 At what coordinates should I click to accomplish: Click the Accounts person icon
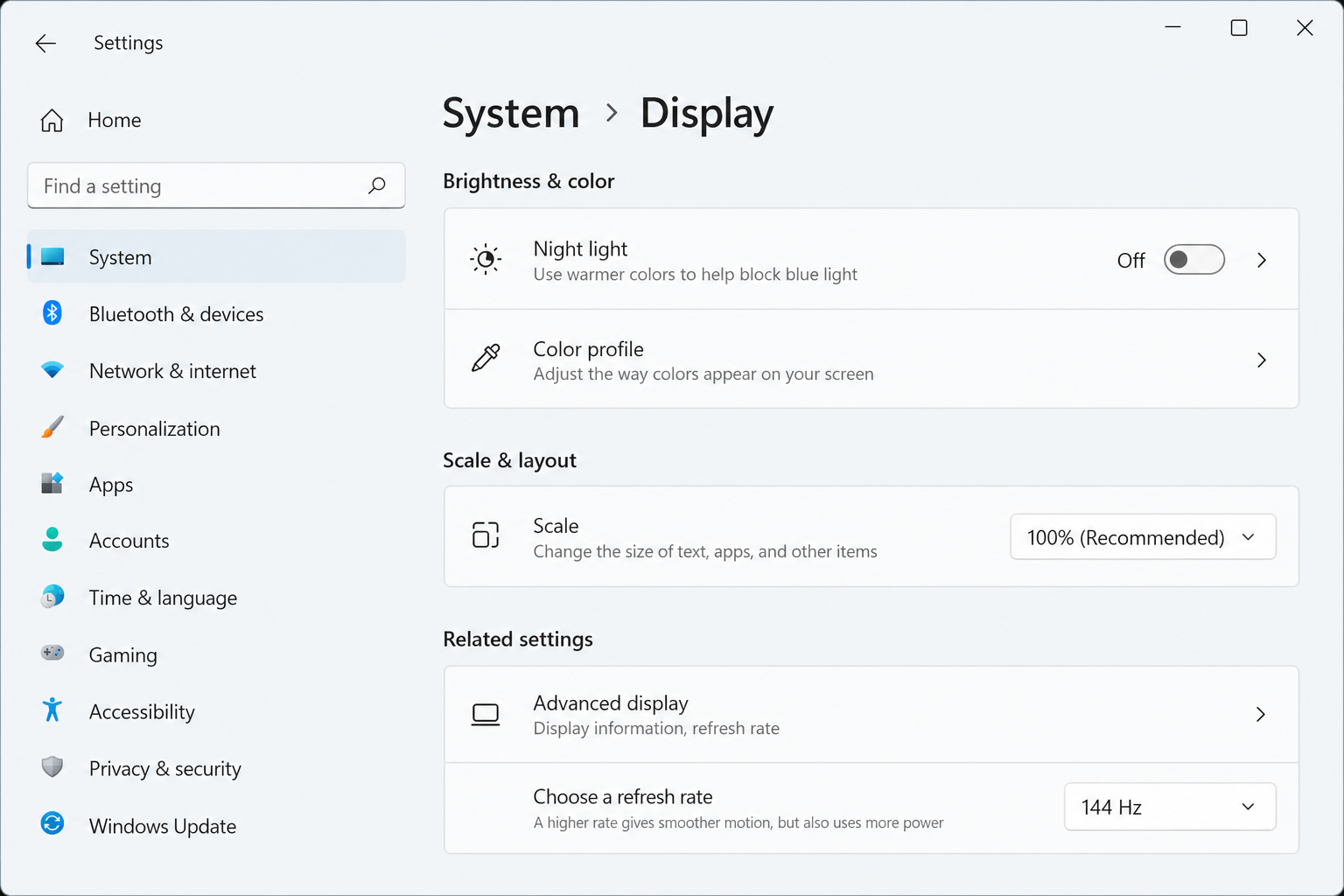pyautogui.click(x=52, y=540)
